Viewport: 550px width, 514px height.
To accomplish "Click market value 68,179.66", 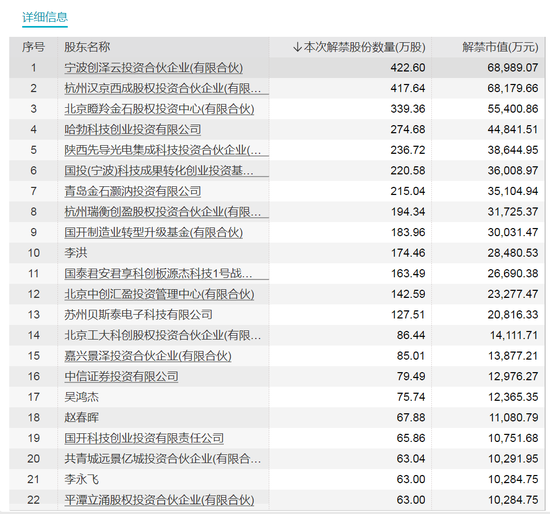I will (x=513, y=88).
